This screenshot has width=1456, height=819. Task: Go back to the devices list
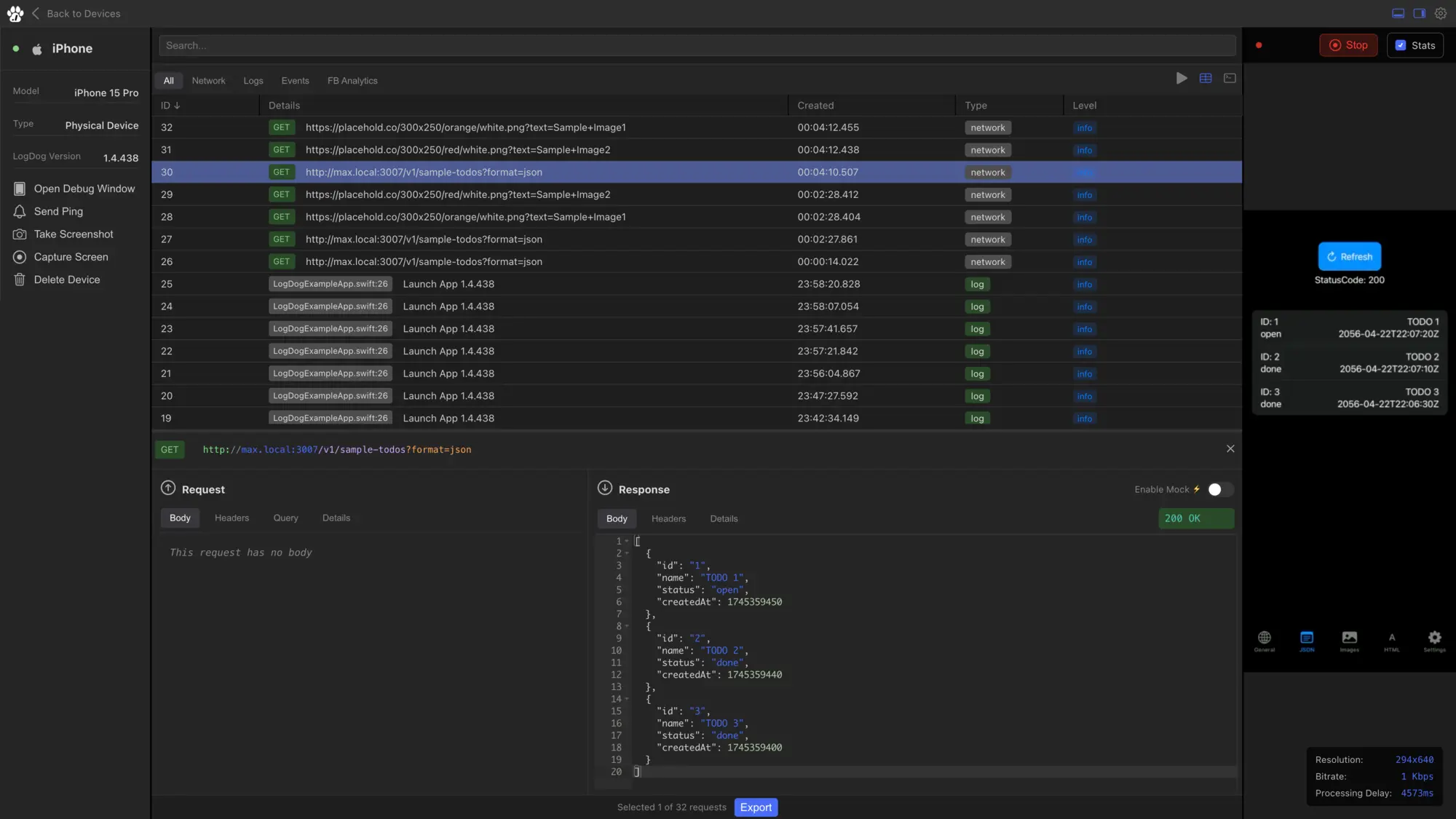point(76,14)
